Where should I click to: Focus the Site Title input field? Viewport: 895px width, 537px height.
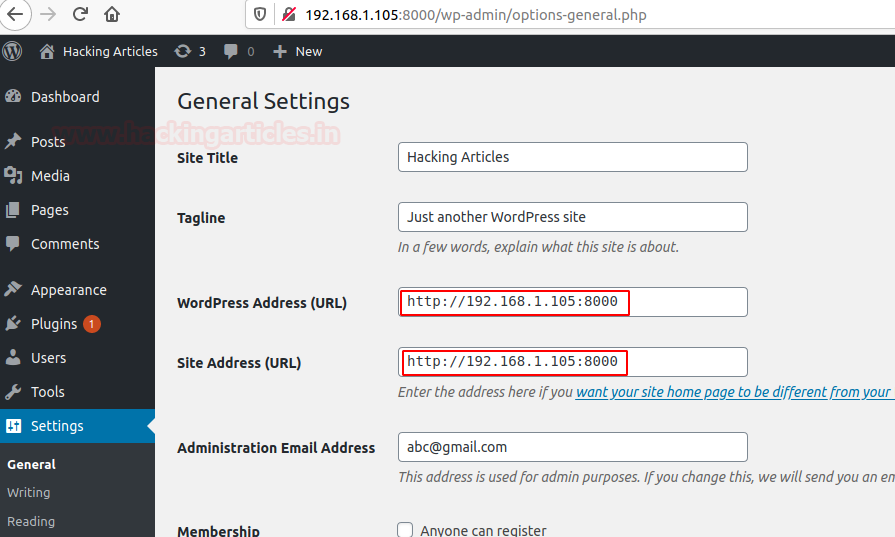[573, 157]
